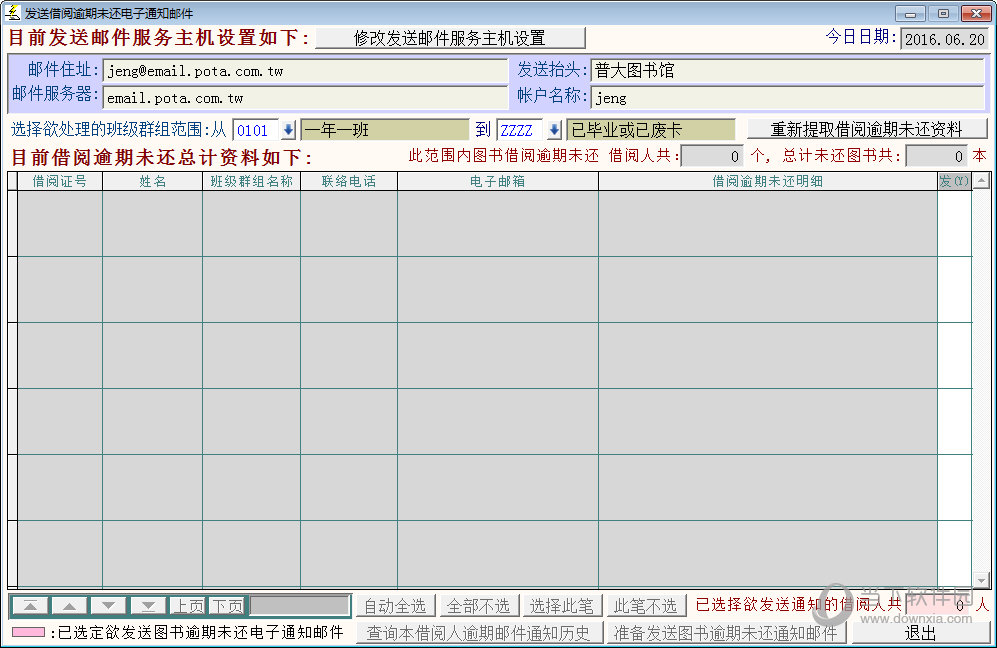Click the pink selected-for-sending legend swatch
The width and height of the screenshot is (997, 648).
29,632
